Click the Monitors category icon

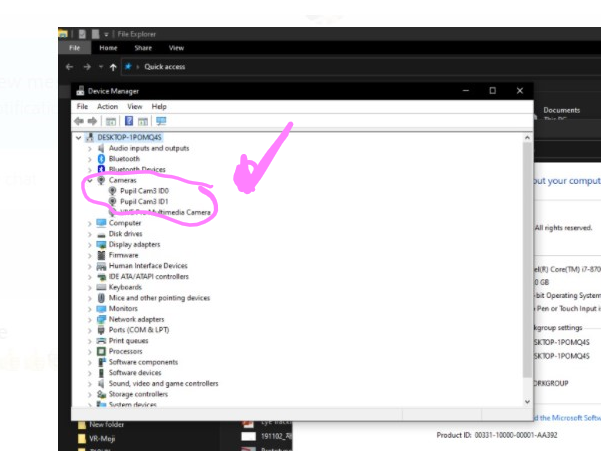coord(101,309)
